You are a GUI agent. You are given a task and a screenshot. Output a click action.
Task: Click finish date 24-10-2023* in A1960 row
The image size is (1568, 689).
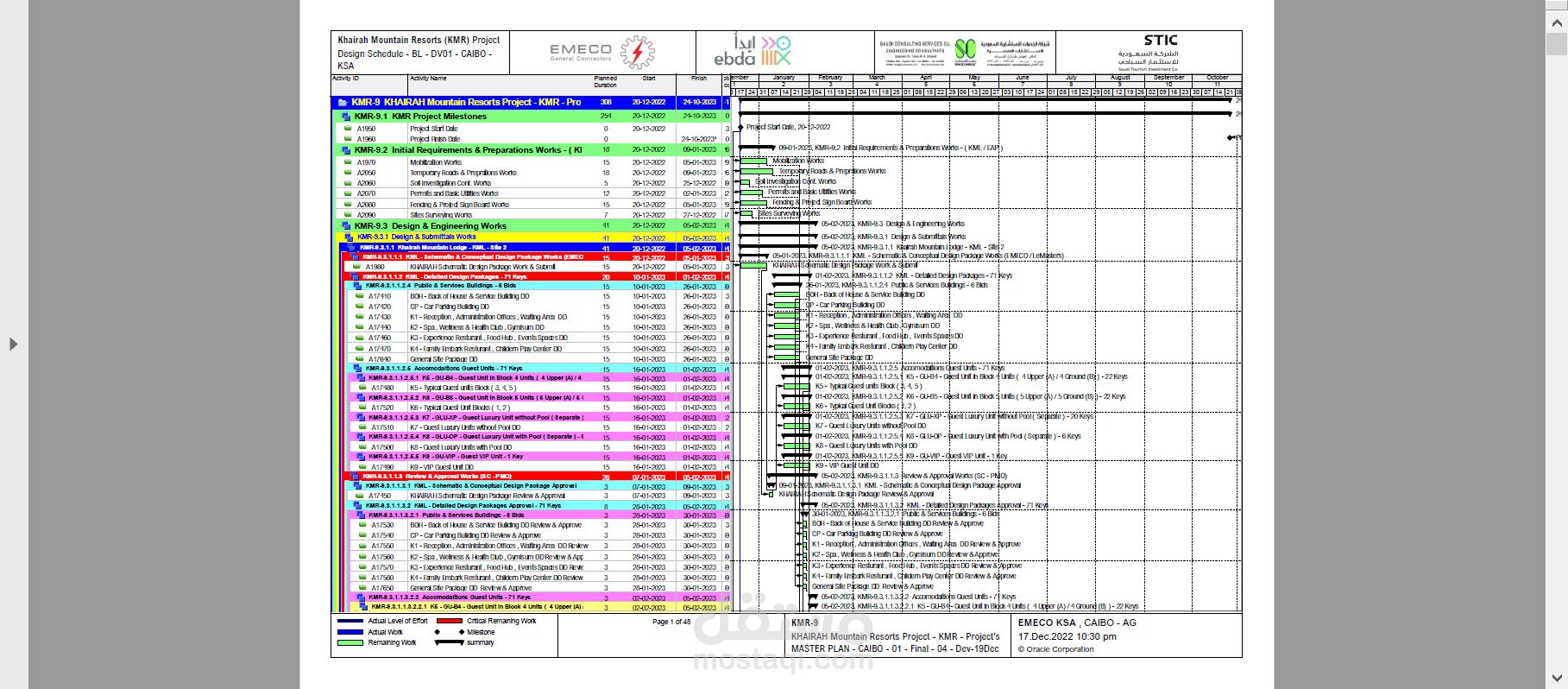point(699,139)
